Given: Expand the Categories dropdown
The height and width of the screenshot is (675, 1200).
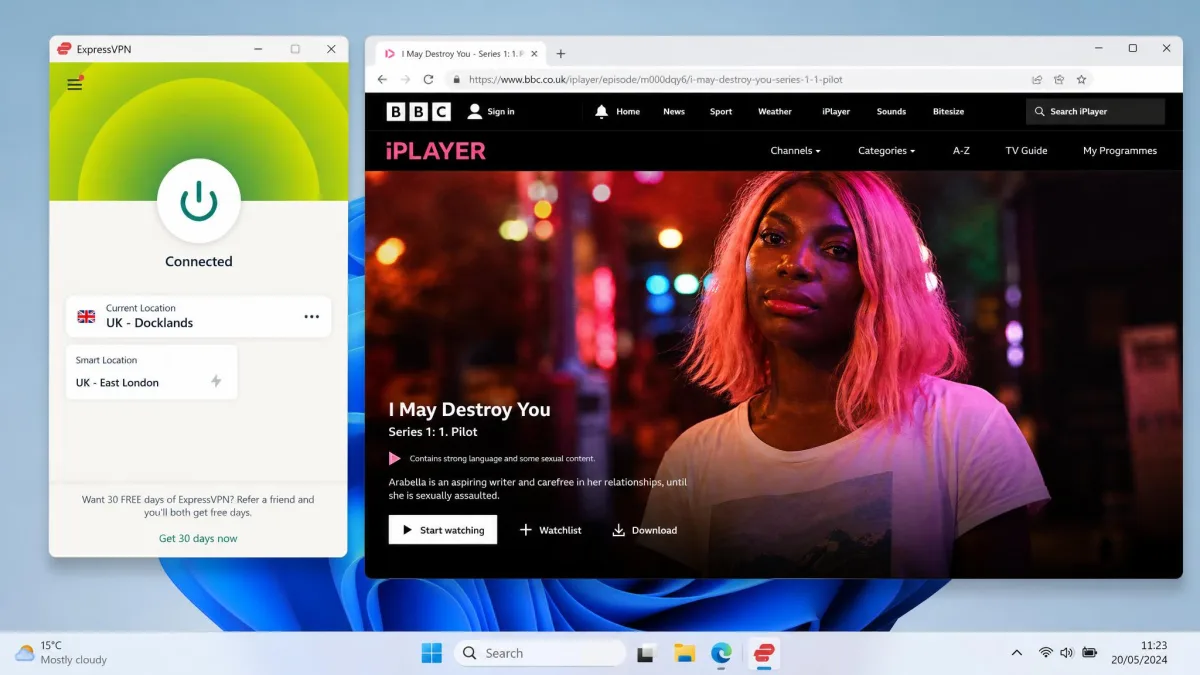Looking at the screenshot, I should (x=886, y=151).
